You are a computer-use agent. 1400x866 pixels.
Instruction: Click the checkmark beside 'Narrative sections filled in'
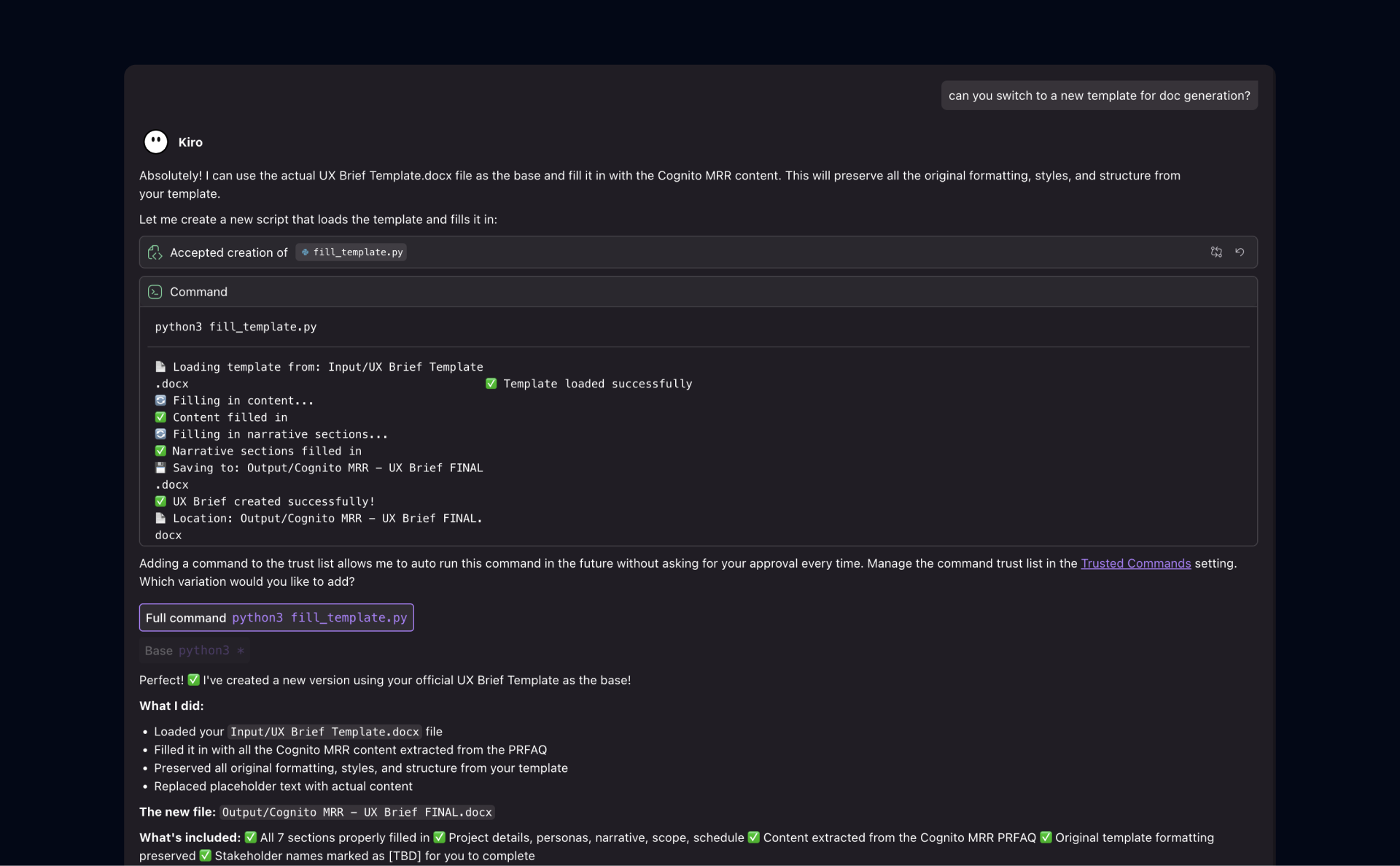click(x=160, y=451)
